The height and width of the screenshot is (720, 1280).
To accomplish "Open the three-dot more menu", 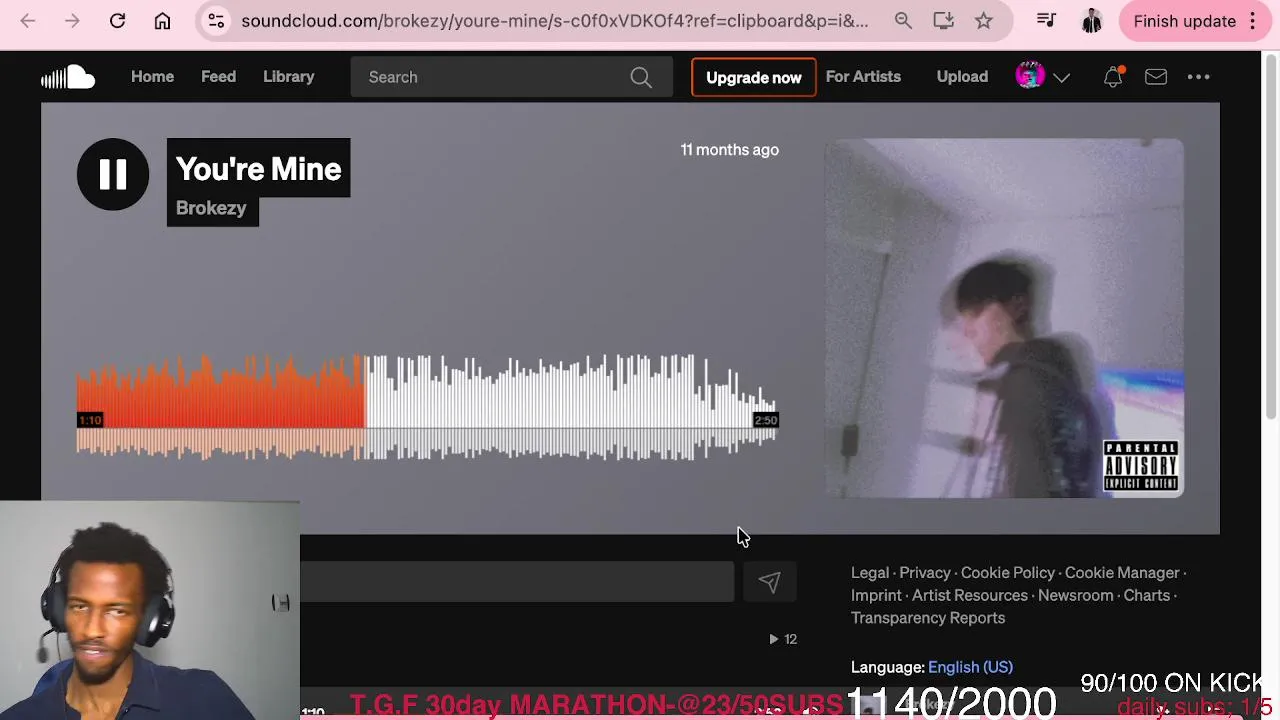I will click(x=1198, y=77).
